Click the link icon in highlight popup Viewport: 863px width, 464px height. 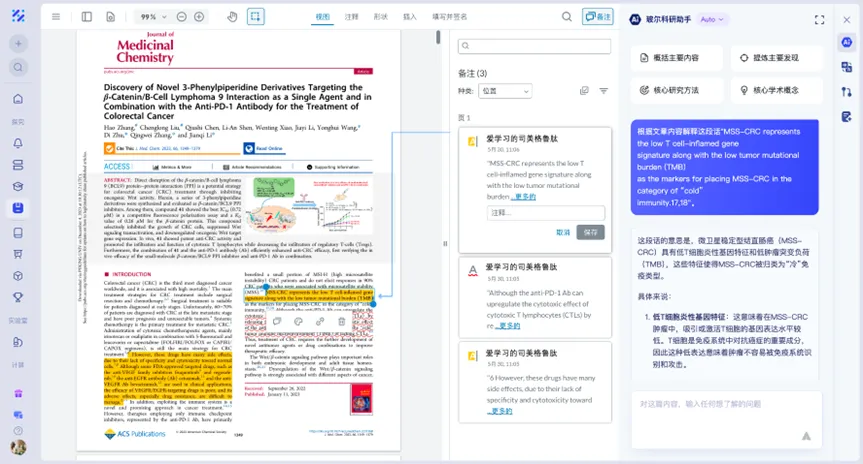coord(320,321)
